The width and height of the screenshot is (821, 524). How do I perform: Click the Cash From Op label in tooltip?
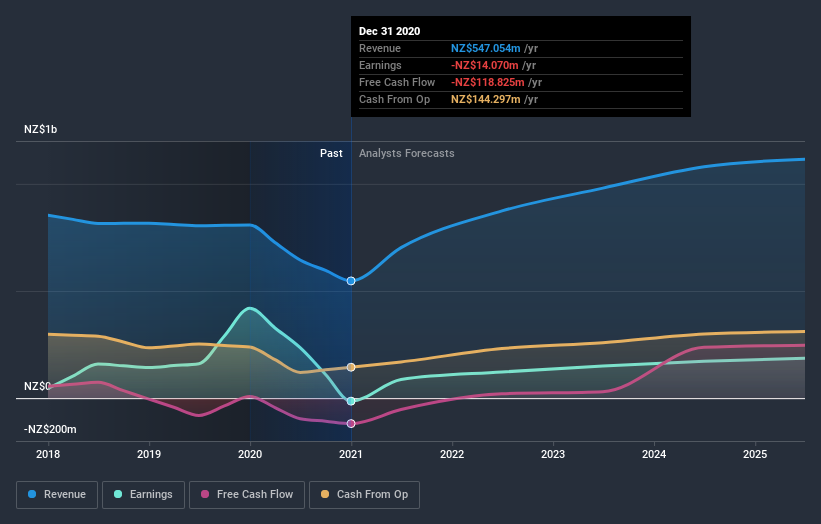pyautogui.click(x=394, y=99)
